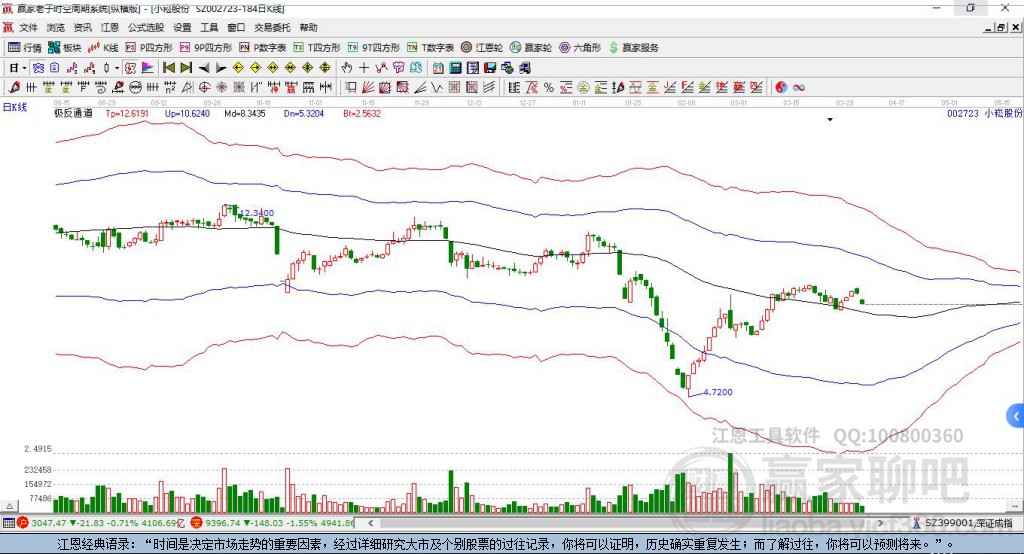Open the 浏览 menu
This screenshot has height=554, width=1024.
(x=56, y=27)
